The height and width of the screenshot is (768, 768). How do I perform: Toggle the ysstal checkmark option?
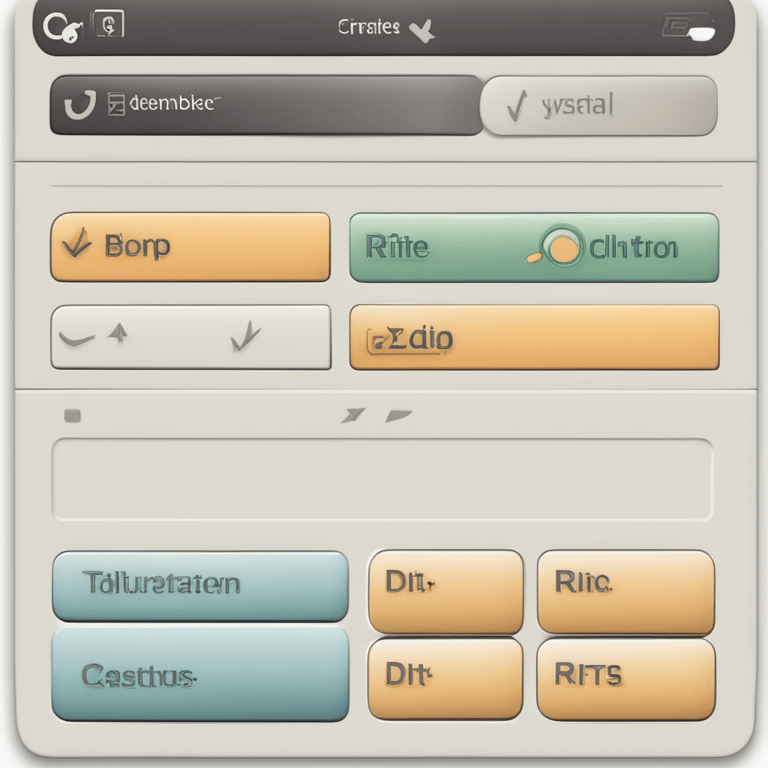pos(517,105)
